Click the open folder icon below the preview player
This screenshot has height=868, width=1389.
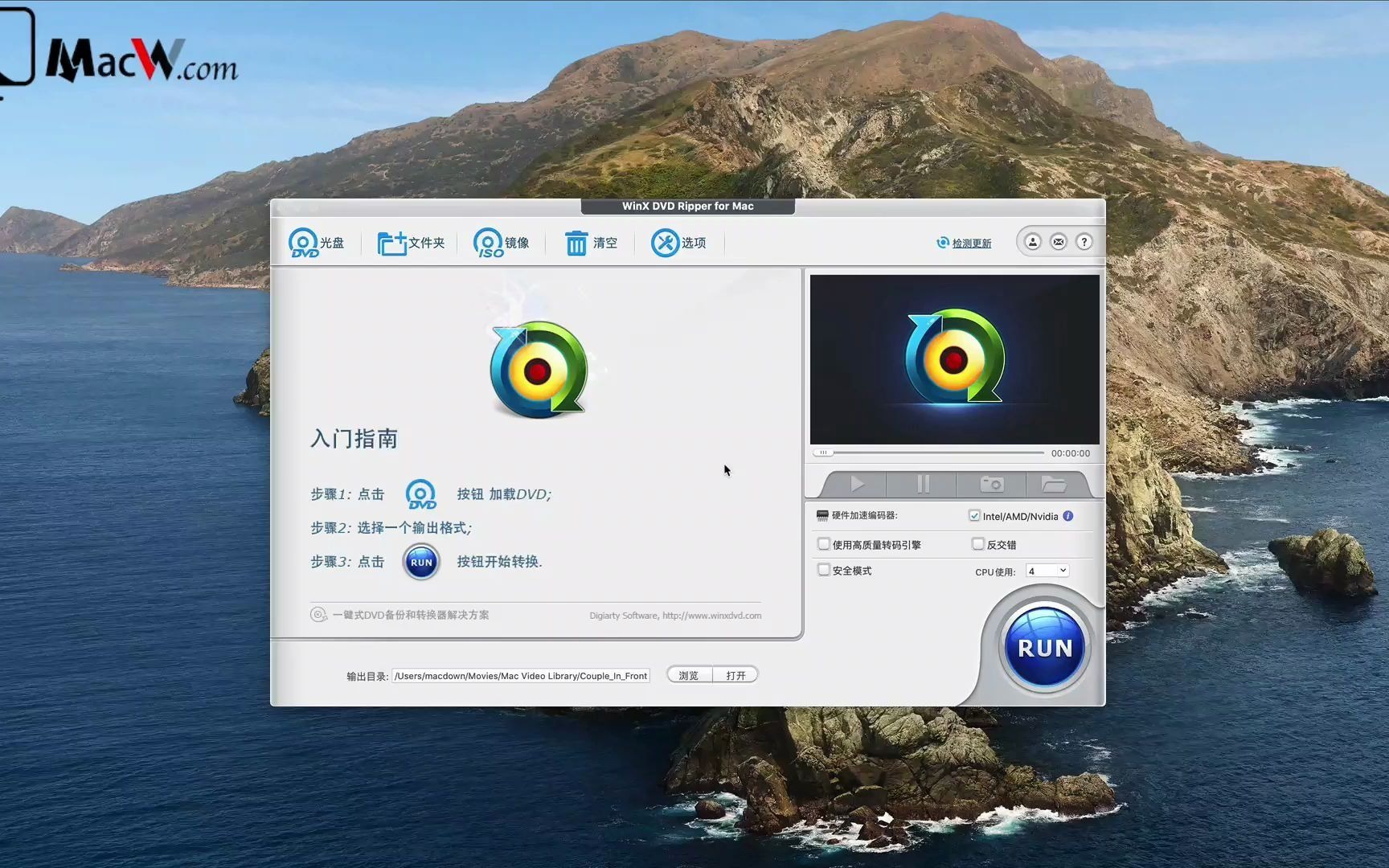[1055, 484]
